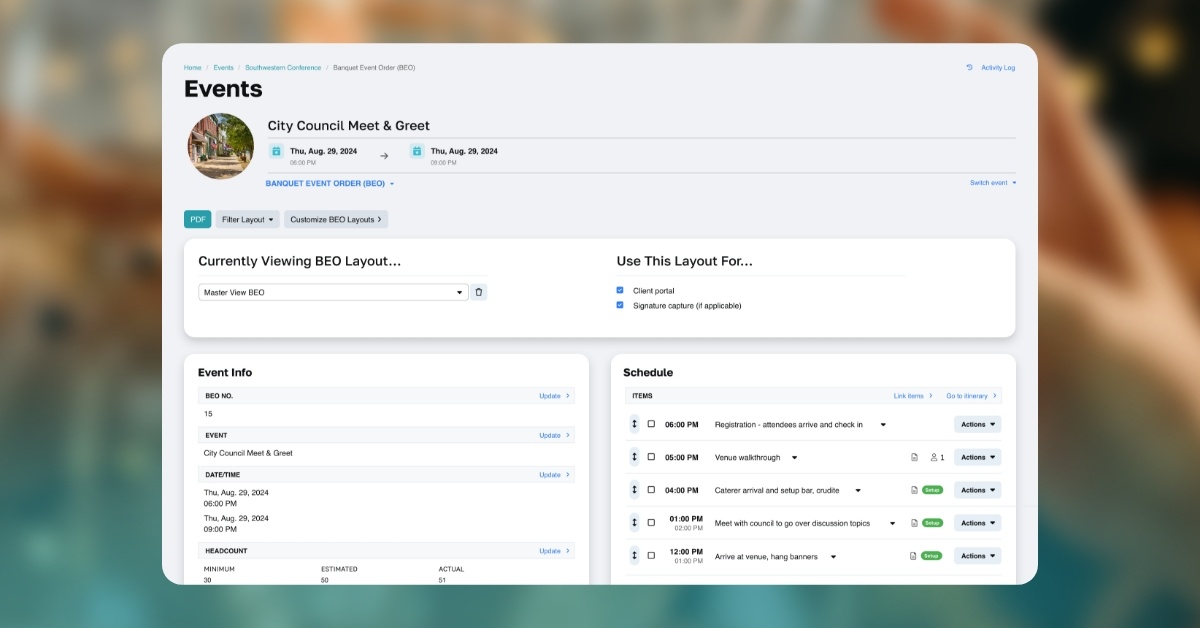Click the event street photo thumbnail
This screenshot has height=628, width=1200.
click(x=221, y=146)
